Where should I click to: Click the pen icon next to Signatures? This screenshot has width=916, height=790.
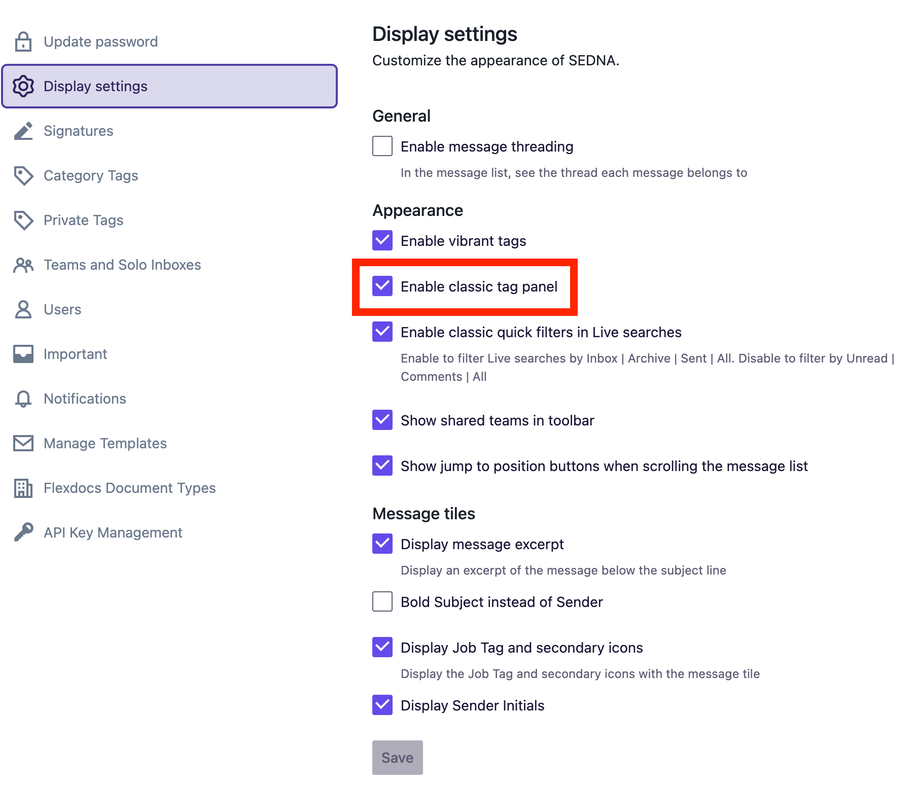23,131
